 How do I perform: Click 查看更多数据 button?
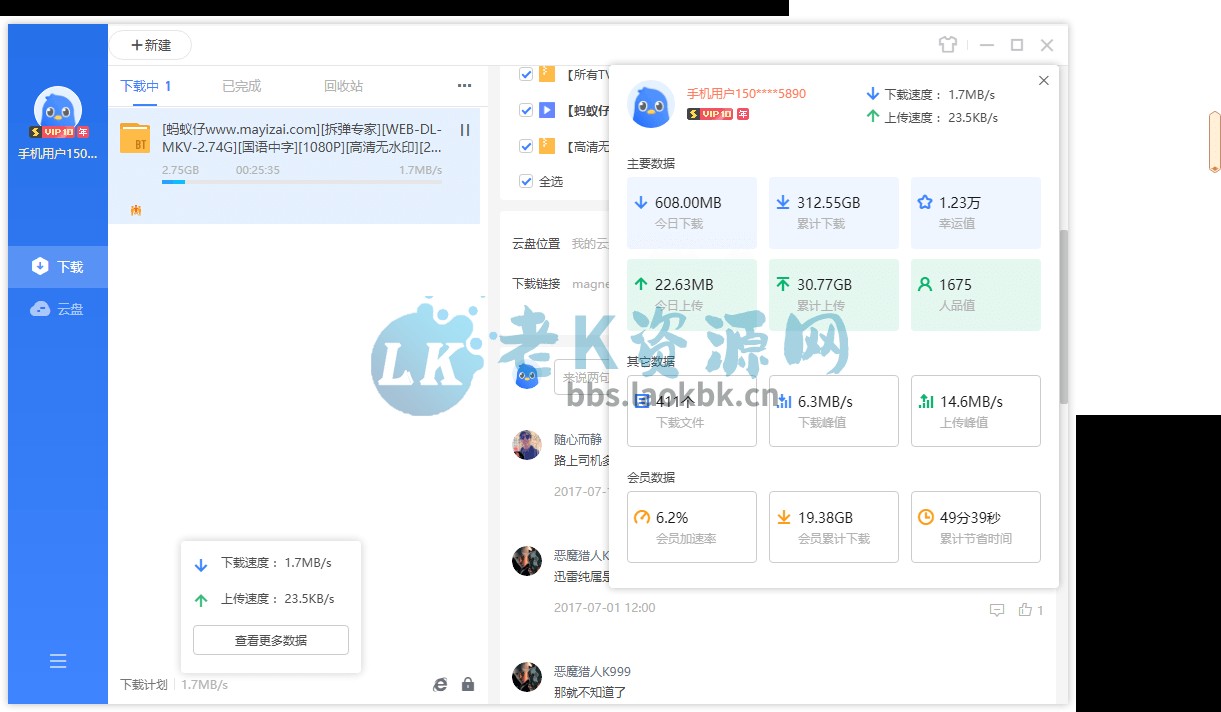(271, 640)
